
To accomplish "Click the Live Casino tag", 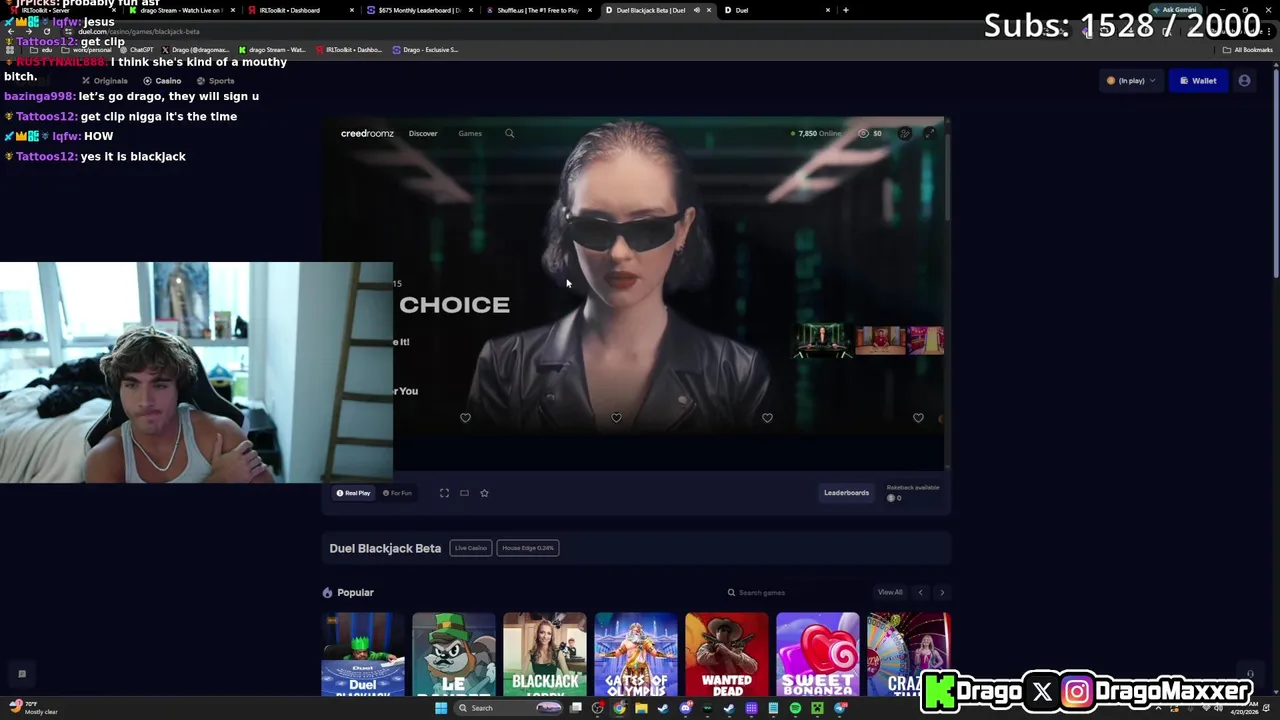I will point(470,548).
